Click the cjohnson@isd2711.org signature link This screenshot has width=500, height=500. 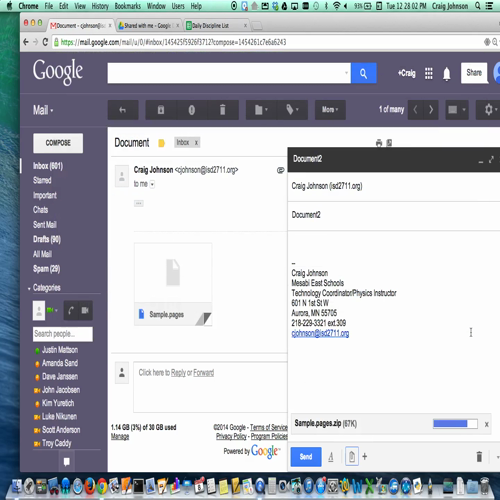tap(320, 333)
